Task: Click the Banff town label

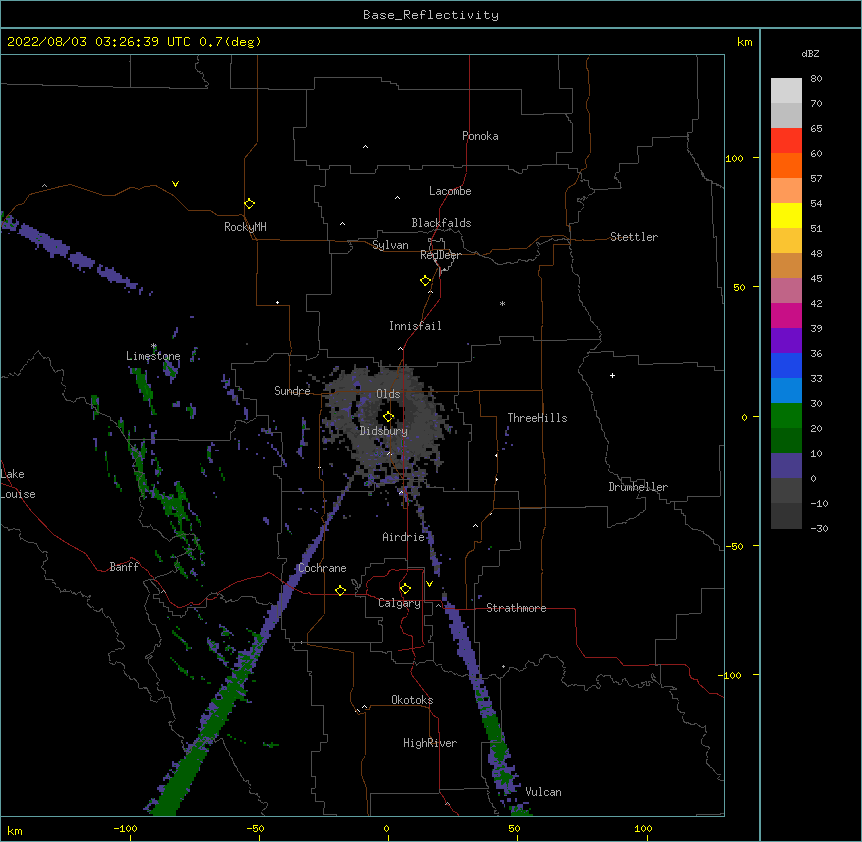Action: (x=124, y=567)
